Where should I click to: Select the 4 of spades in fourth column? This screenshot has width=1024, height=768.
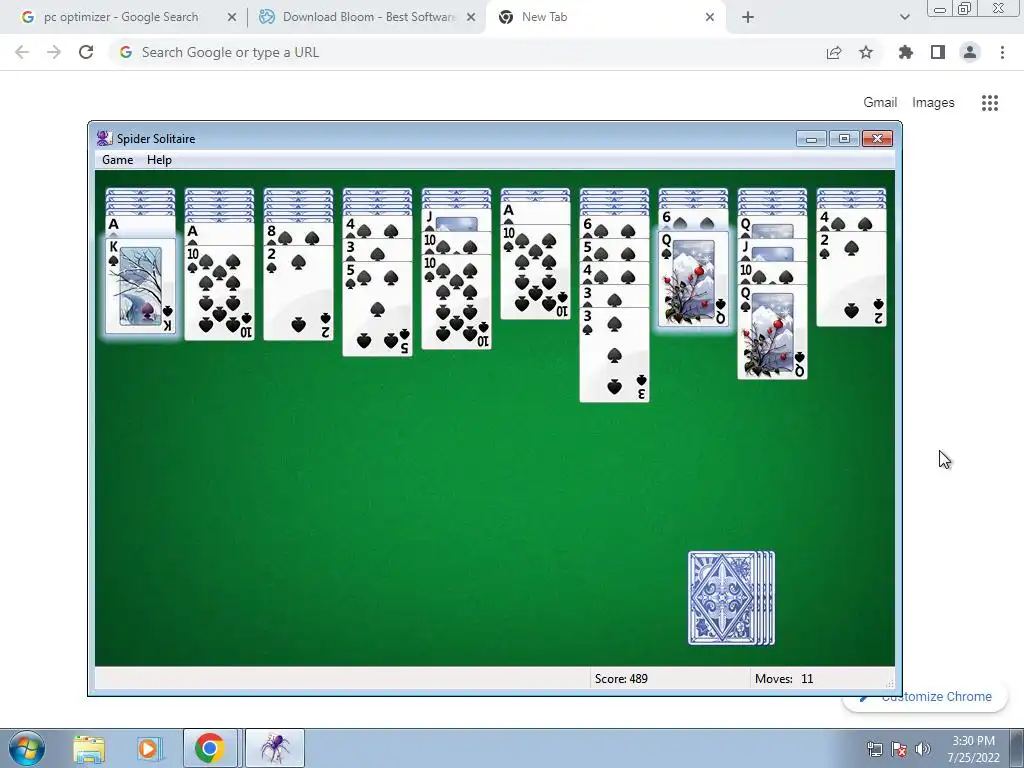[377, 227]
